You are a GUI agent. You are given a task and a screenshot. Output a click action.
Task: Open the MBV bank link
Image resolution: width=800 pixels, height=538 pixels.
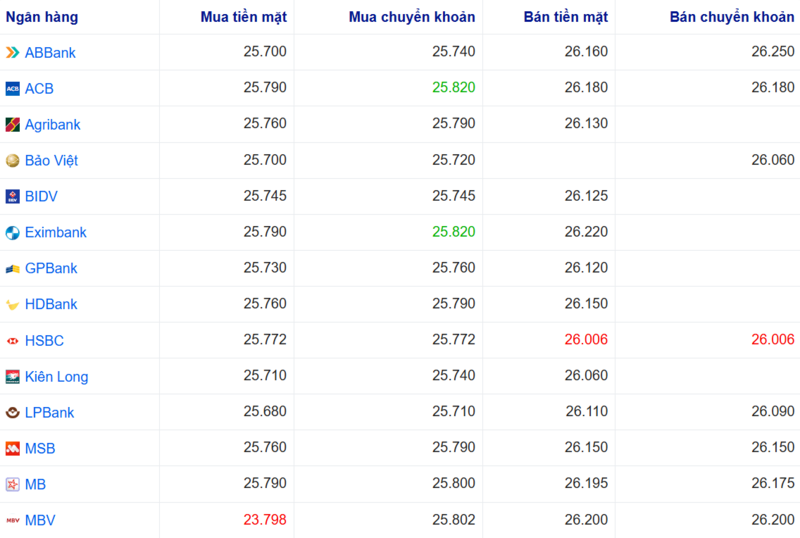click(40, 521)
